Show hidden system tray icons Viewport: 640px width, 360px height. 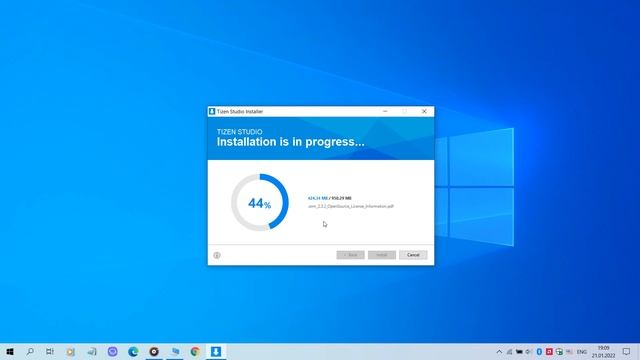coord(499,352)
